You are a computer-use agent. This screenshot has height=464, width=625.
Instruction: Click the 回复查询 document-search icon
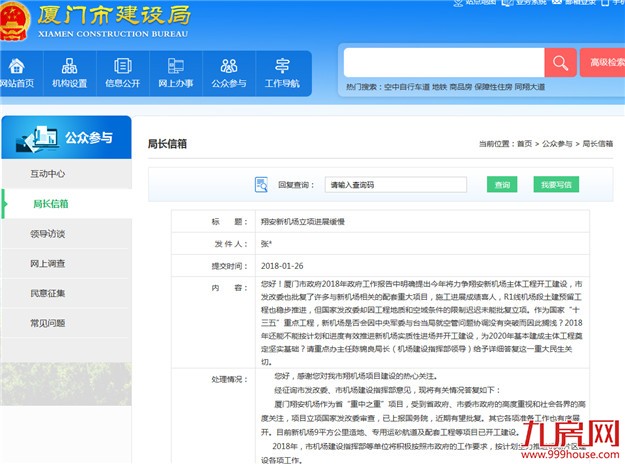261,185
